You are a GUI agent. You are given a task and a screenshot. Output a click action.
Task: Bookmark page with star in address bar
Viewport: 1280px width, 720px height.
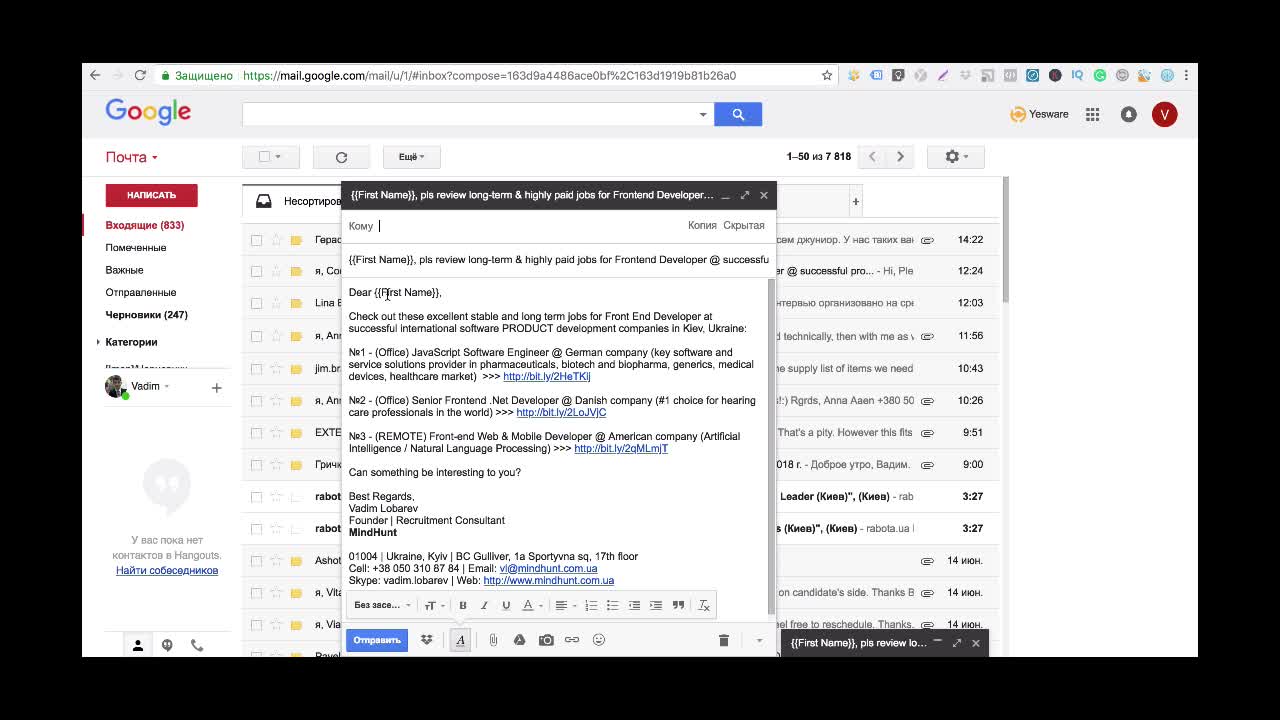827,75
